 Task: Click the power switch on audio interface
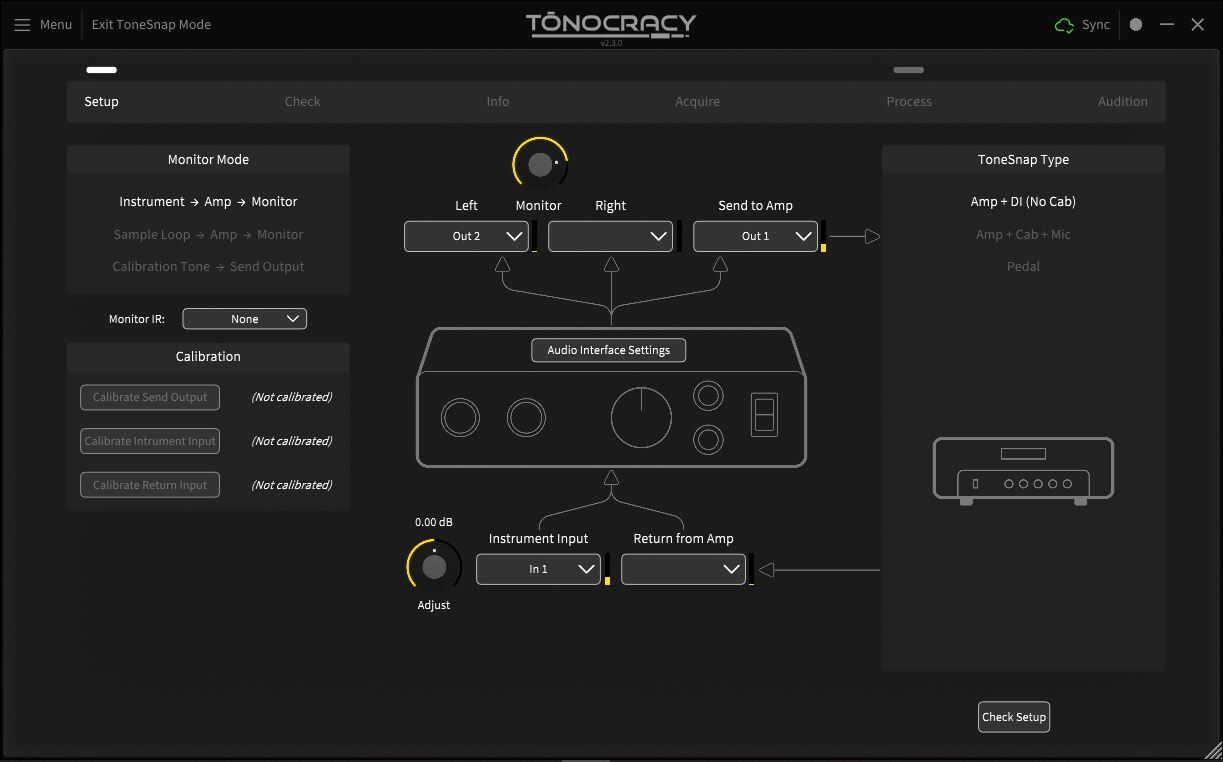tap(764, 413)
